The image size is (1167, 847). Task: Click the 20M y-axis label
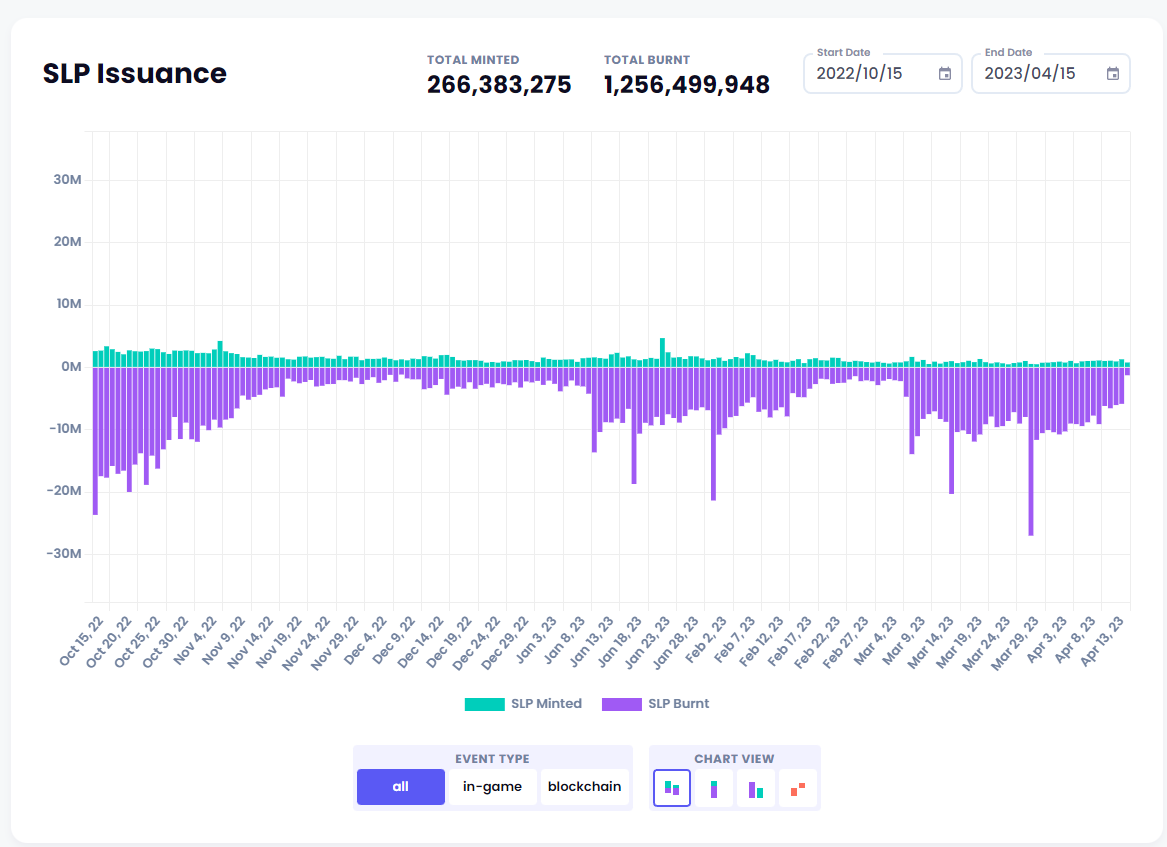point(67,242)
